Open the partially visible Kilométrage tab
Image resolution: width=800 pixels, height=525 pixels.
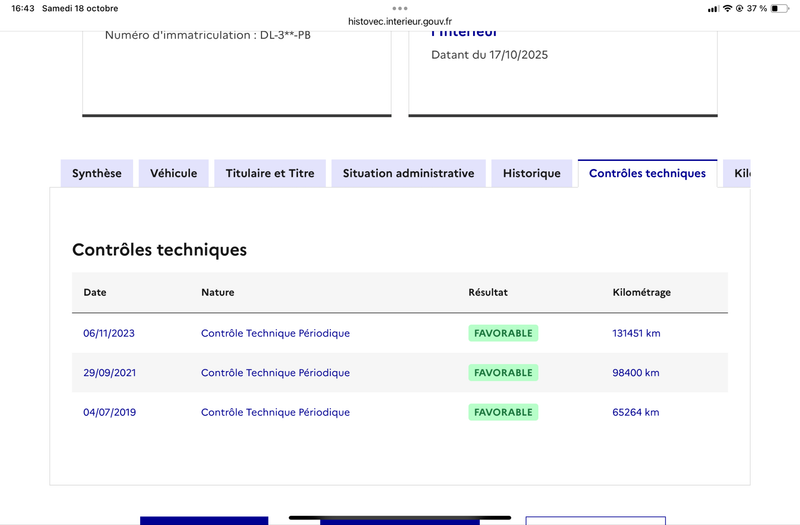(738, 173)
